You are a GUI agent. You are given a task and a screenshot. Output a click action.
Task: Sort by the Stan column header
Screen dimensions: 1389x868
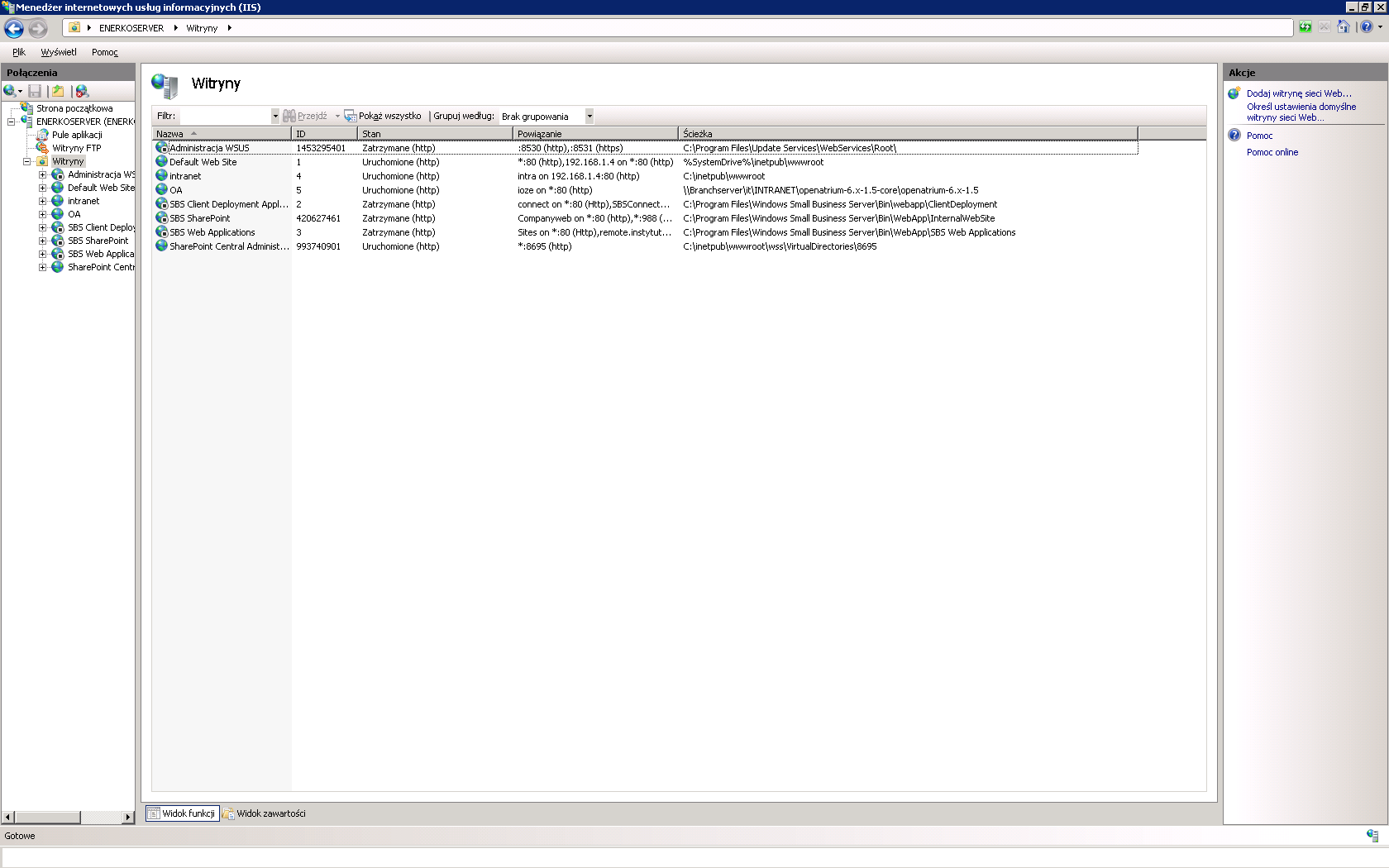click(x=435, y=133)
